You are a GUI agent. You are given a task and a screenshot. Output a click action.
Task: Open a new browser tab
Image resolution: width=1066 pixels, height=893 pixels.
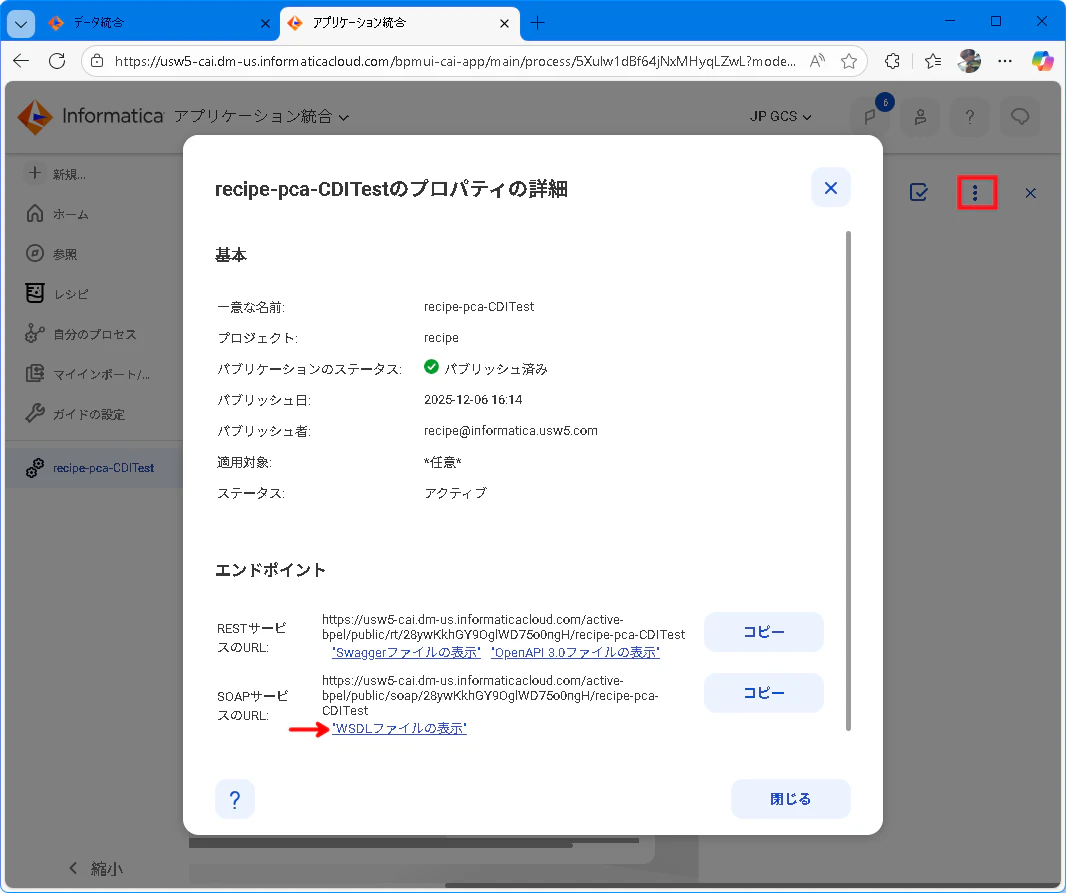click(x=537, y=23)
